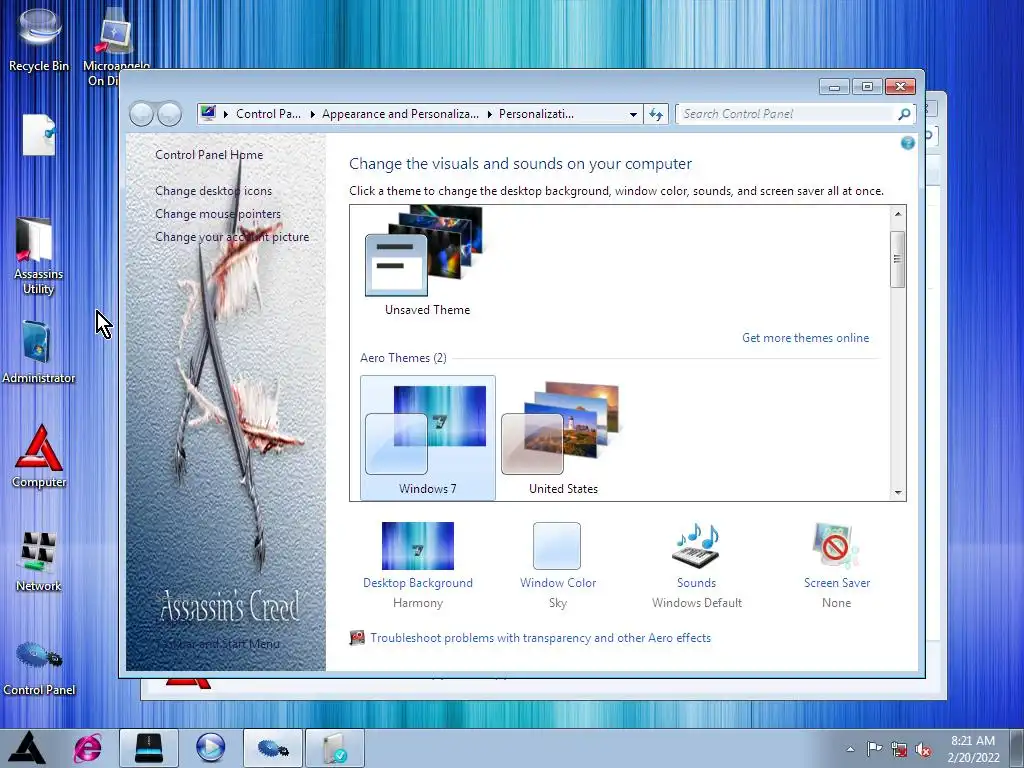Expand arrow after Appearance and Personalization crumb
The height and width of the screenshot is (768, 1024).
pyautogui.click(x=489, y=114)
